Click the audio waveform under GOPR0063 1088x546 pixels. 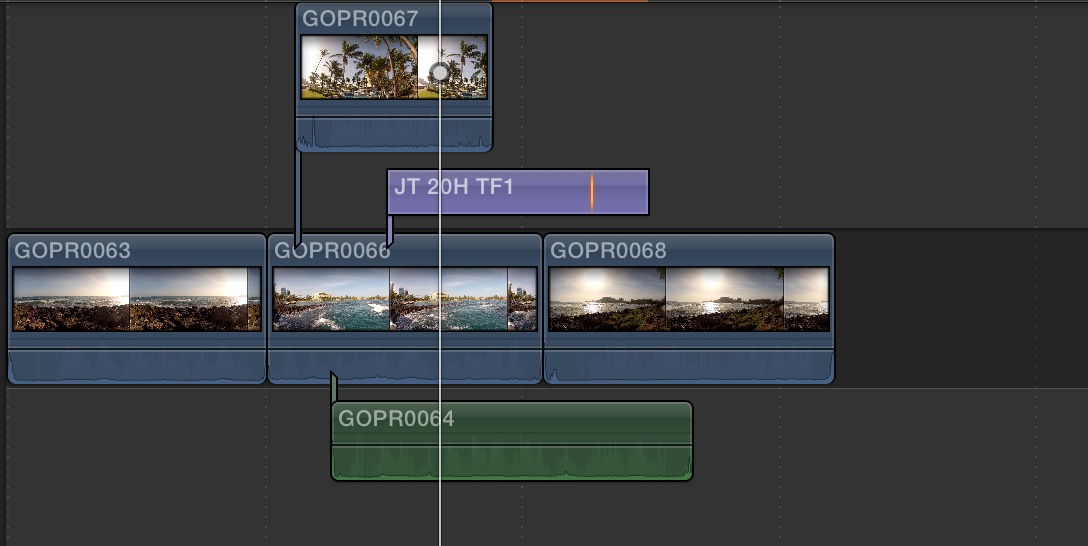[136, 367]
